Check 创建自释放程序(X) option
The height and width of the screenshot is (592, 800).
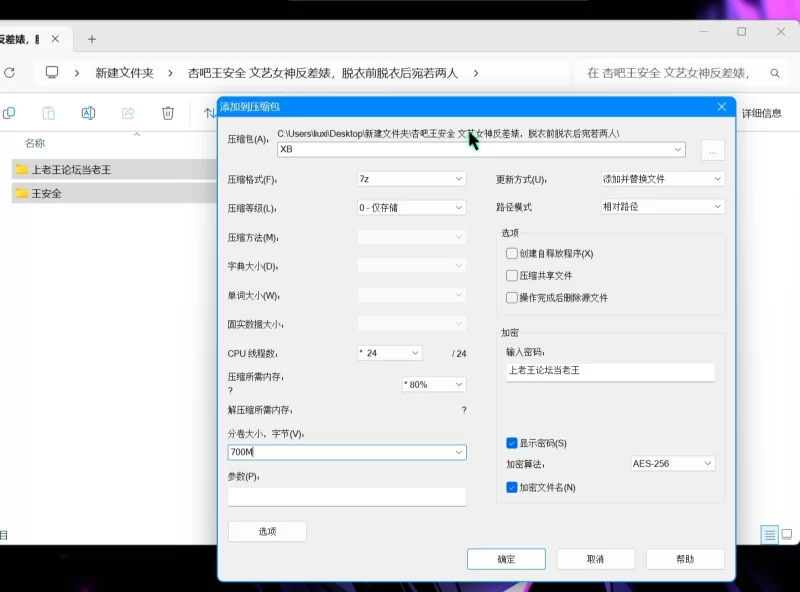(x=512, y=254)
